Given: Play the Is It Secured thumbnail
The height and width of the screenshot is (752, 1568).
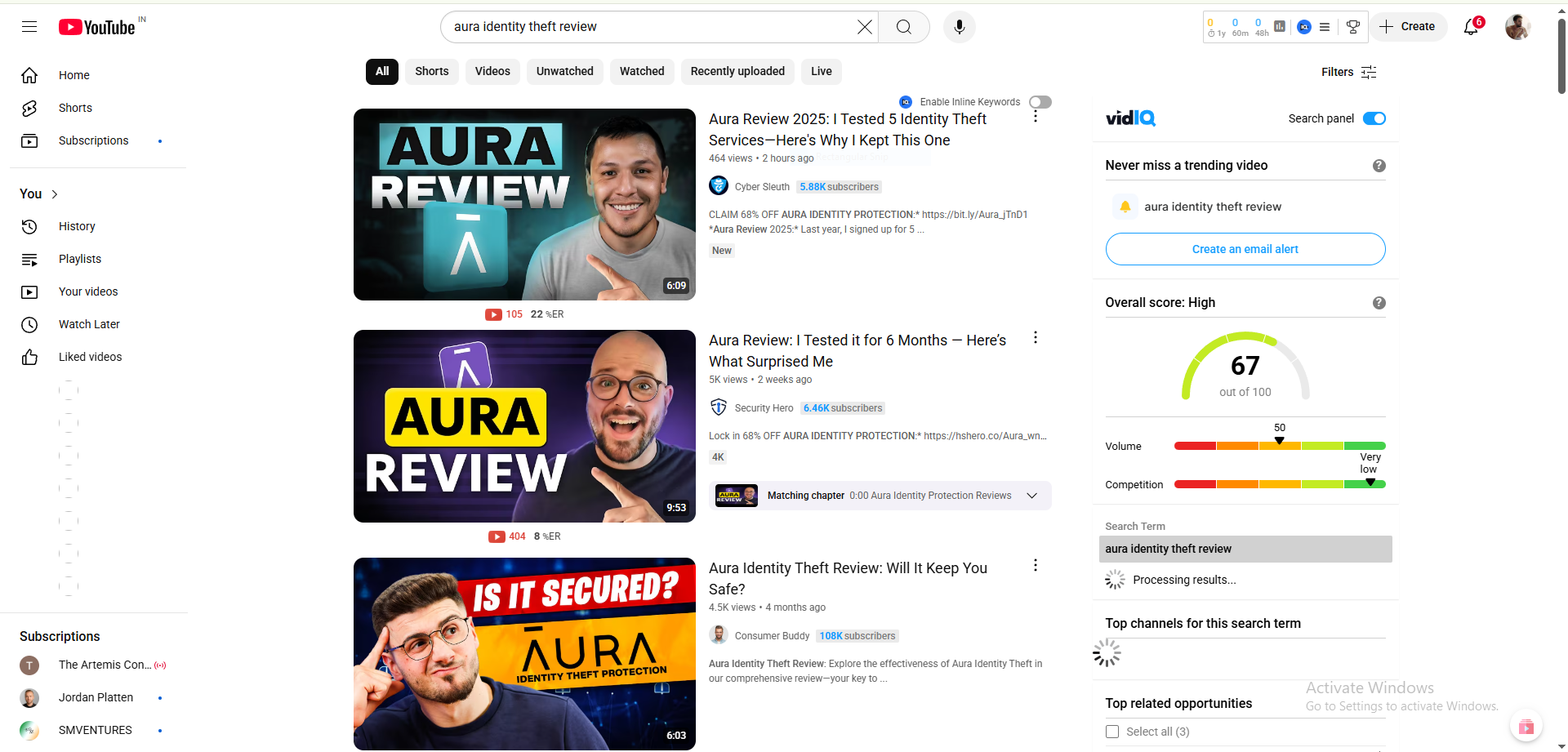Looking at the screenshot, I should [524, 654].
